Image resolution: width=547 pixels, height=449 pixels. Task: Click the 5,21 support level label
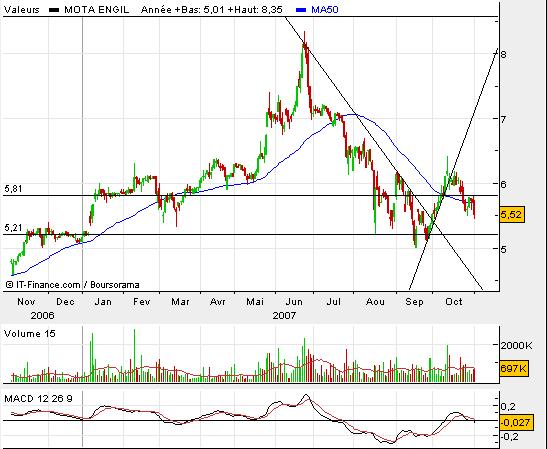(13, 228)
